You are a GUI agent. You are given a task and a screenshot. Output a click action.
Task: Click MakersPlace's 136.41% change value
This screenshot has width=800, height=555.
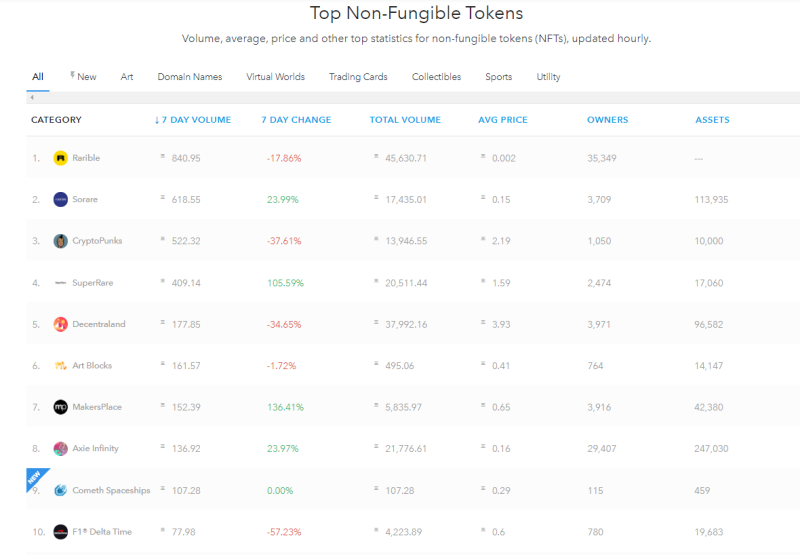click(285, 407)
